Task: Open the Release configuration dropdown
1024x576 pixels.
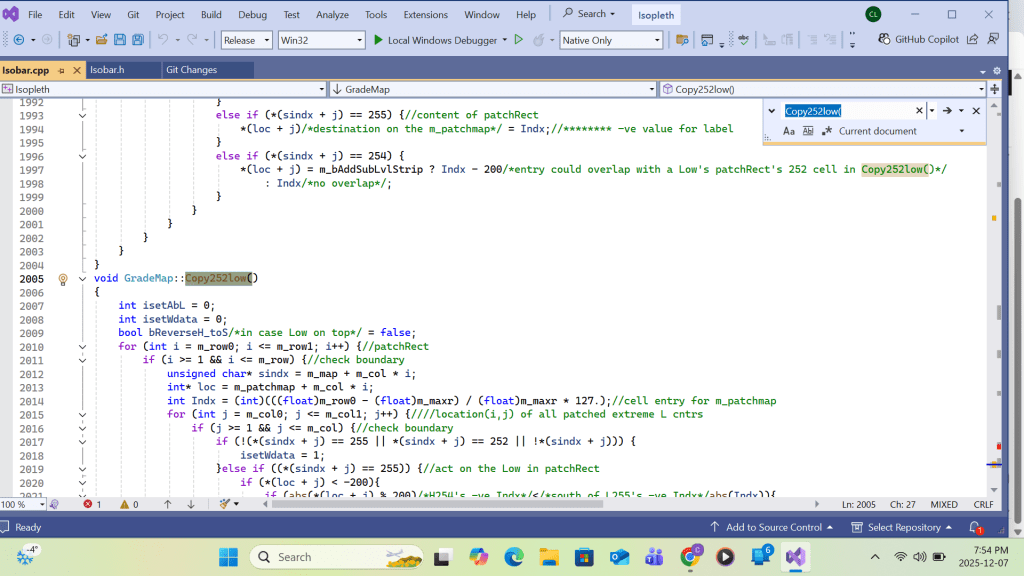Action: pyautogui.click(x=246, y=40)
